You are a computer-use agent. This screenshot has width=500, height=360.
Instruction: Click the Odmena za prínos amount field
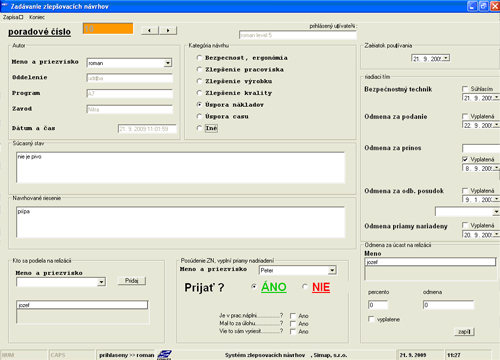point(481,148)
